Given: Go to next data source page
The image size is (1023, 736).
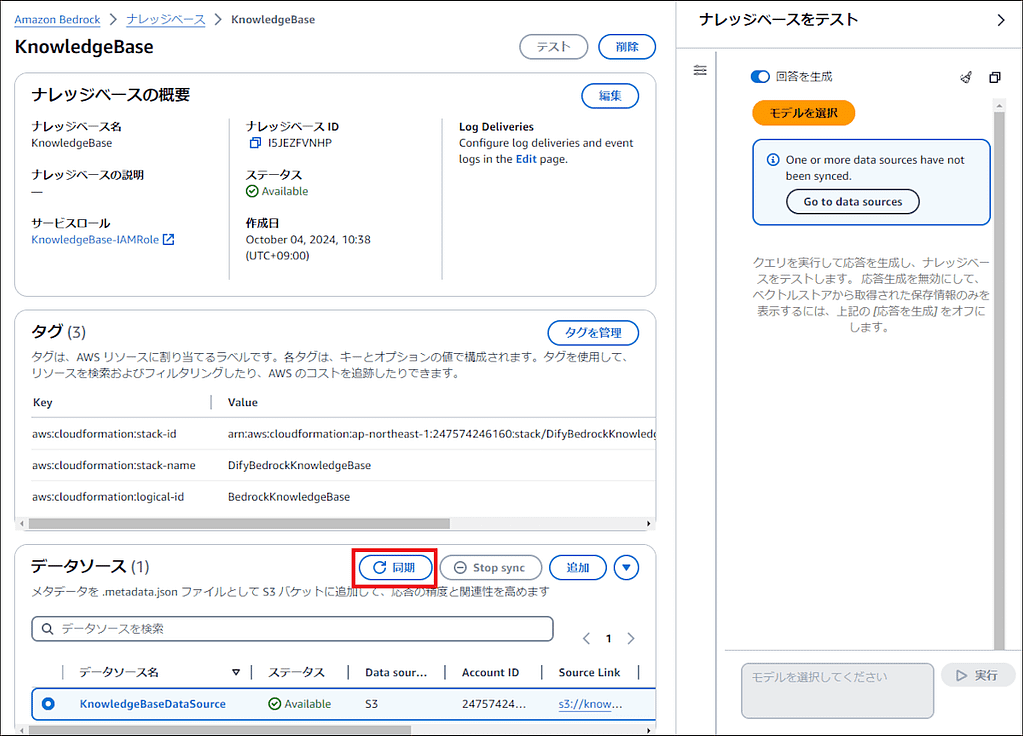Looking at the screenshot, I should click(x=631, y=638).
